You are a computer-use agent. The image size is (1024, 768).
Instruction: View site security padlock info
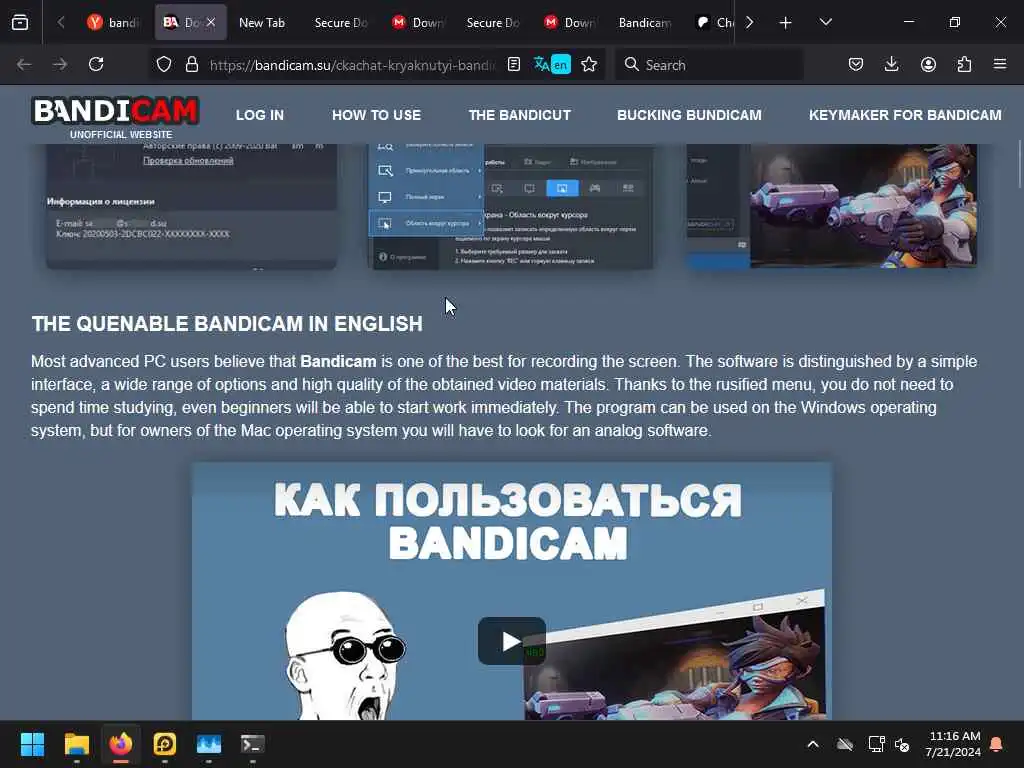pos(191,64)
